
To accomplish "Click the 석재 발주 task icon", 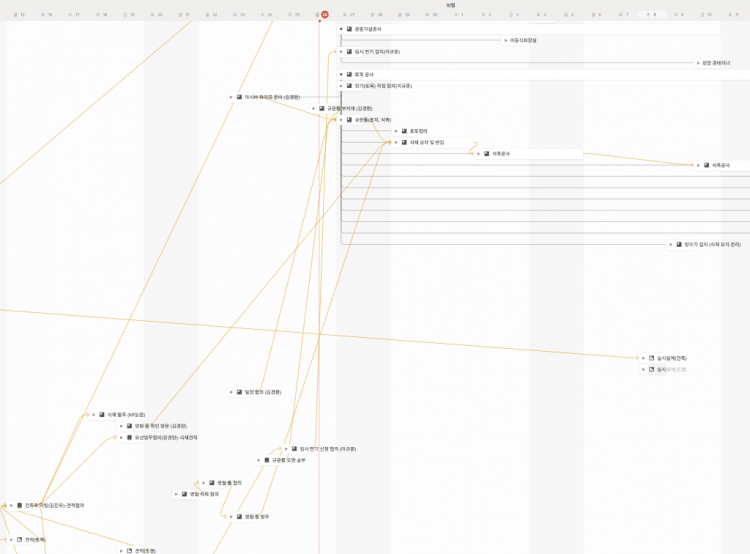I will pyautogui.click(x=101, y=414).
